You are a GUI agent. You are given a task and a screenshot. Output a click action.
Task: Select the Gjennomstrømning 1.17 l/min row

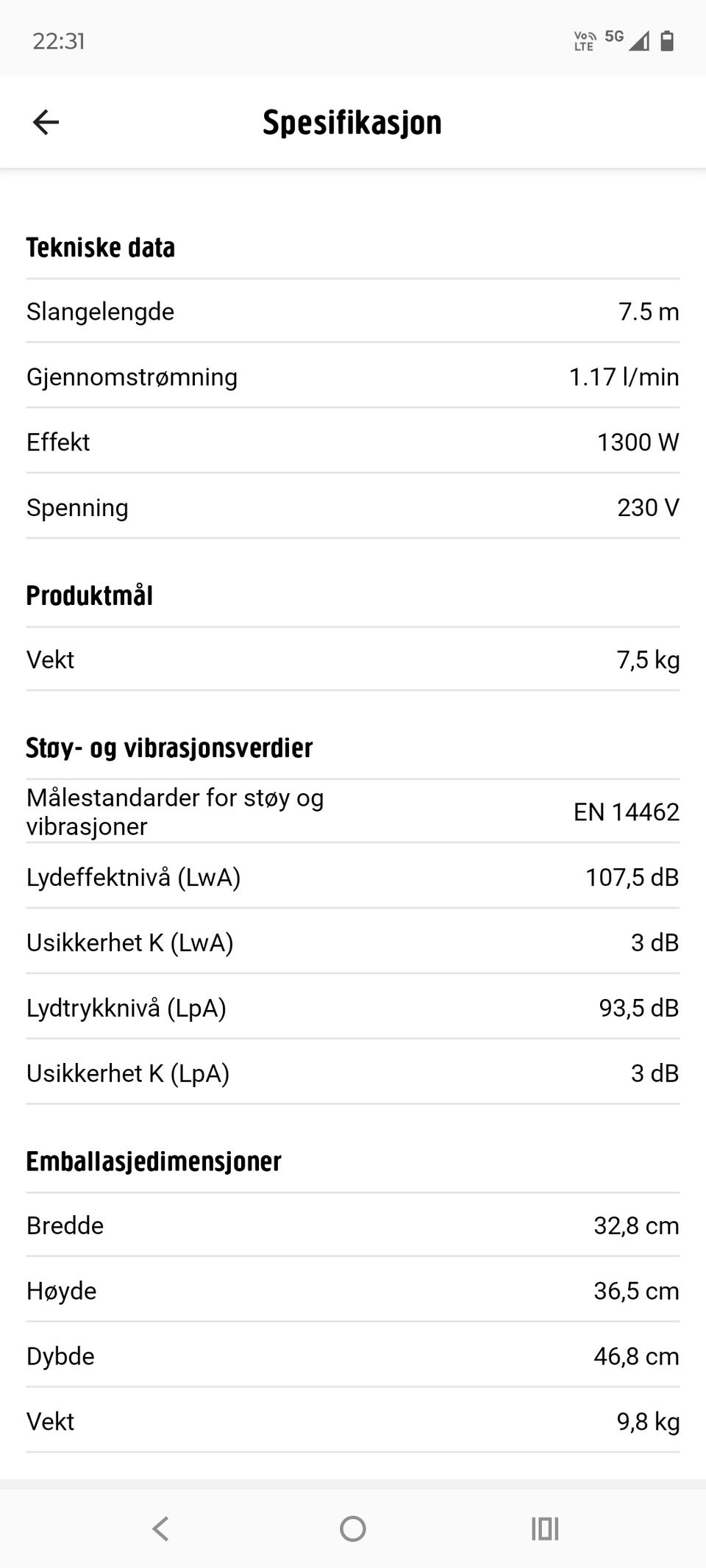click(x=353, y=376)
